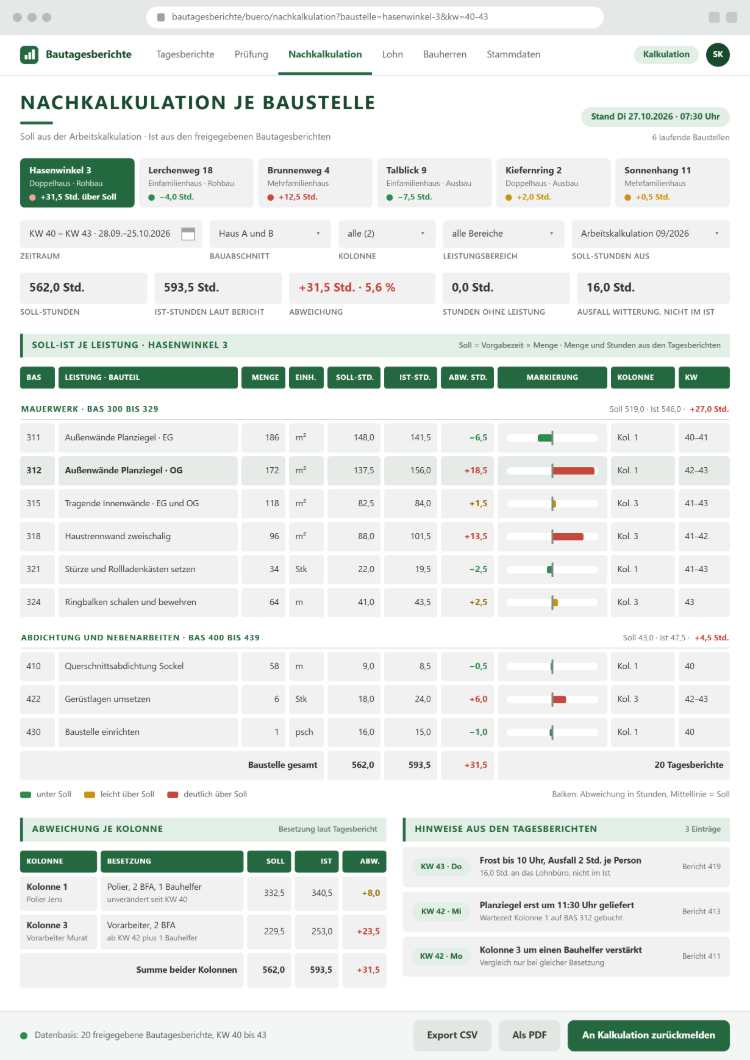Sort by the Soll-Std. column header
Image resolution: width=750 pixels, height=1060 pixels.
354,378
